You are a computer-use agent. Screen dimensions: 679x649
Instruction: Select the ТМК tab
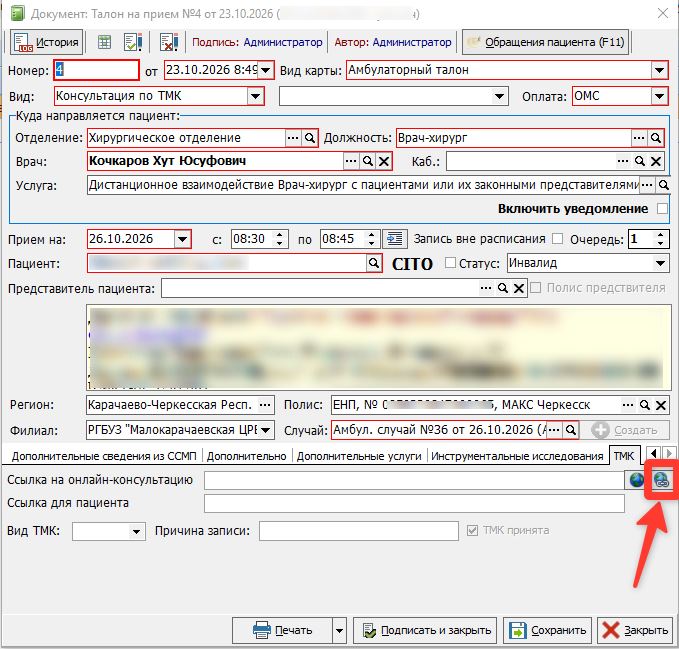click(x=624, y=456)
